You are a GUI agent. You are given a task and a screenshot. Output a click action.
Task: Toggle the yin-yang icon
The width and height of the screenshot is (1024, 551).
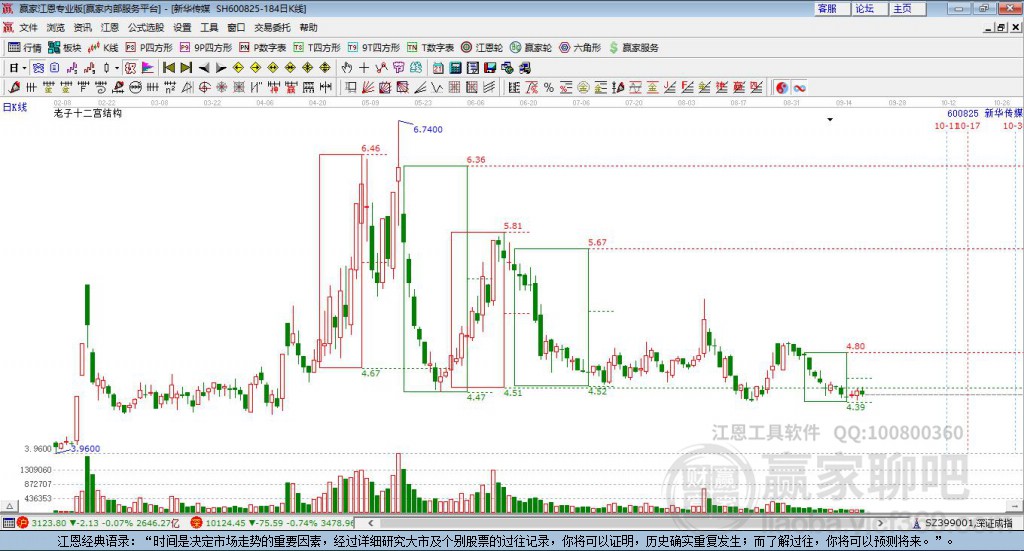pyautogui.click(x=782, y=87)
